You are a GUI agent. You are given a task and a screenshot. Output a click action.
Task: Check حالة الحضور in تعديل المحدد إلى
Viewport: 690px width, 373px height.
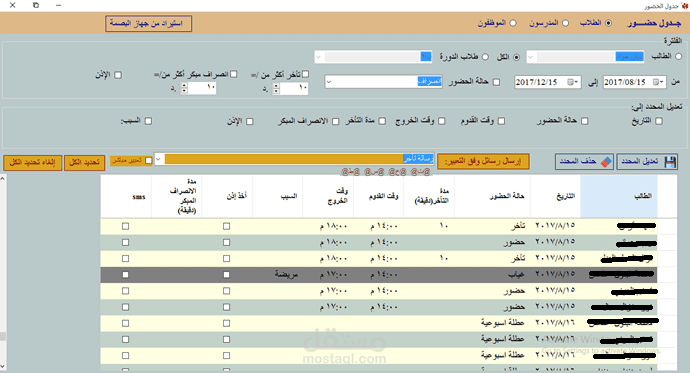(x=584, y=121)
